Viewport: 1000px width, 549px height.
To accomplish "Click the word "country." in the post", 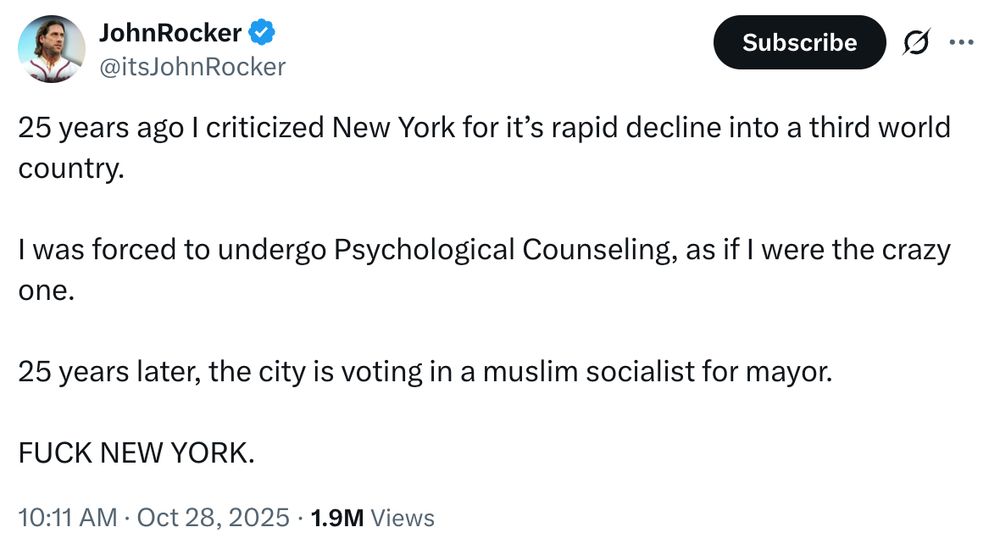I will coord(70,167).
